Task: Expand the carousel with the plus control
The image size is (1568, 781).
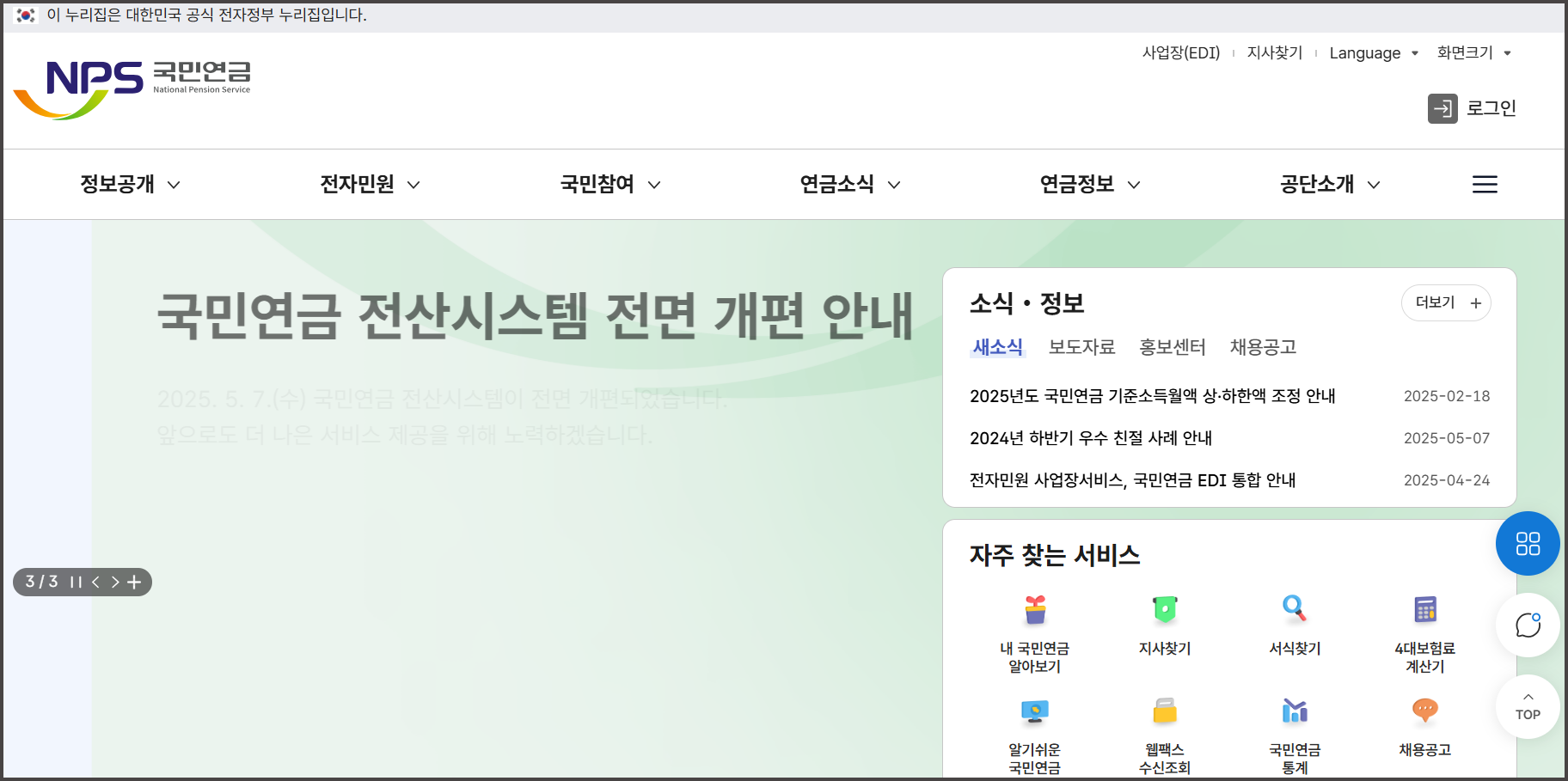Action: pyautogui.click(x=135, y=582)
